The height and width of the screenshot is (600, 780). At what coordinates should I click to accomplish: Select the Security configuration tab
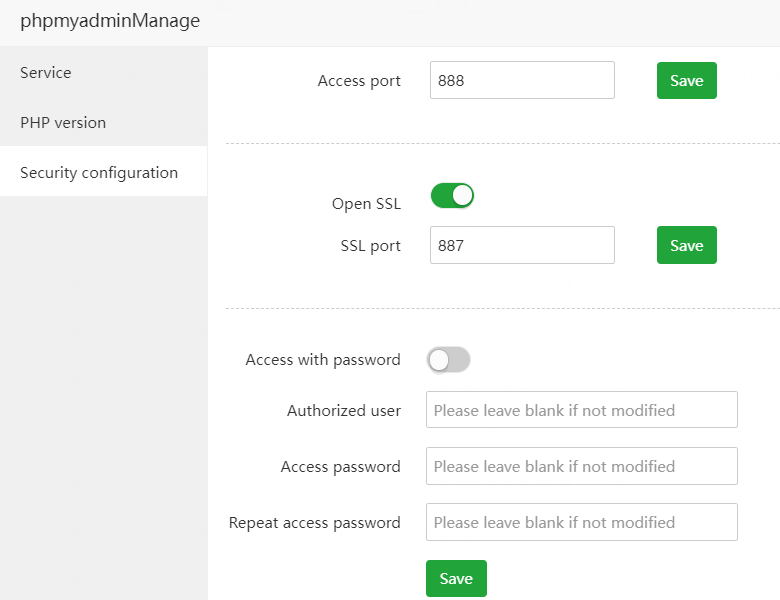coord(99,173)
